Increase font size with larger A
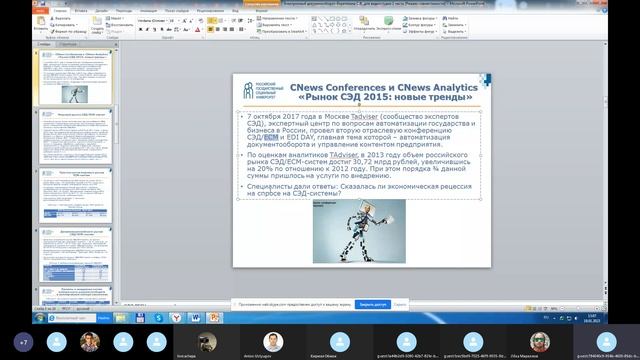Image resolution: width=640 pixels, height=360 pixels. click(x=184, y=20)
